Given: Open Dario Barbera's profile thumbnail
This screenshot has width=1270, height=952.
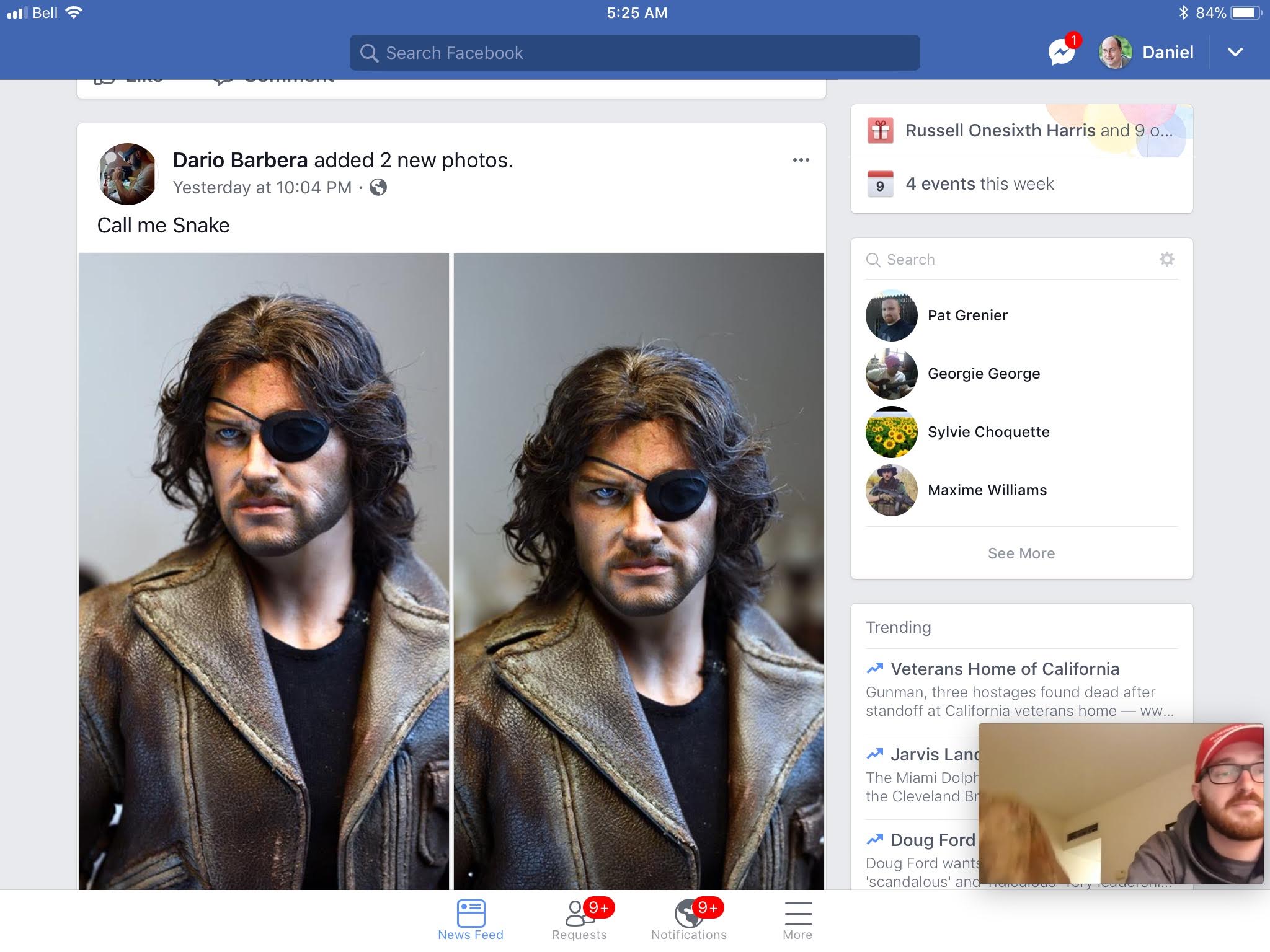Looking at the screenshot, I should pyautogui.click(x=128, y=174).
